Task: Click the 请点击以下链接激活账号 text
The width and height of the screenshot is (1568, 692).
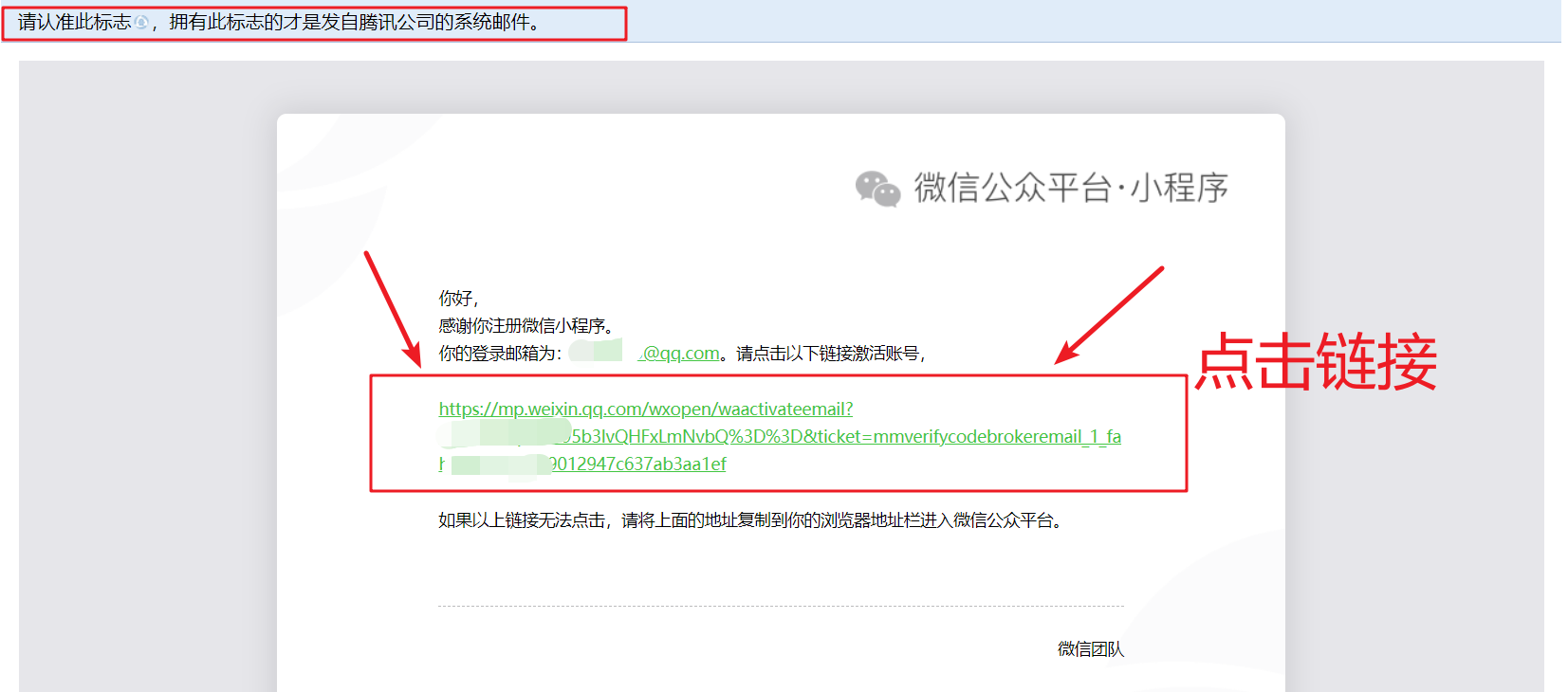Action: pyautogui.click(x=831, y=354)
